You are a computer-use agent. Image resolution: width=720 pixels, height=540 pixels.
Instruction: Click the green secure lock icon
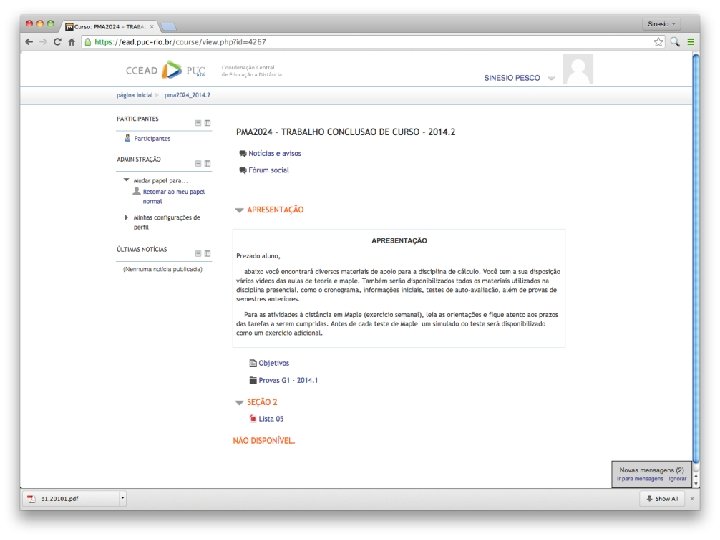pyautogui.click(x=88, y=42)
